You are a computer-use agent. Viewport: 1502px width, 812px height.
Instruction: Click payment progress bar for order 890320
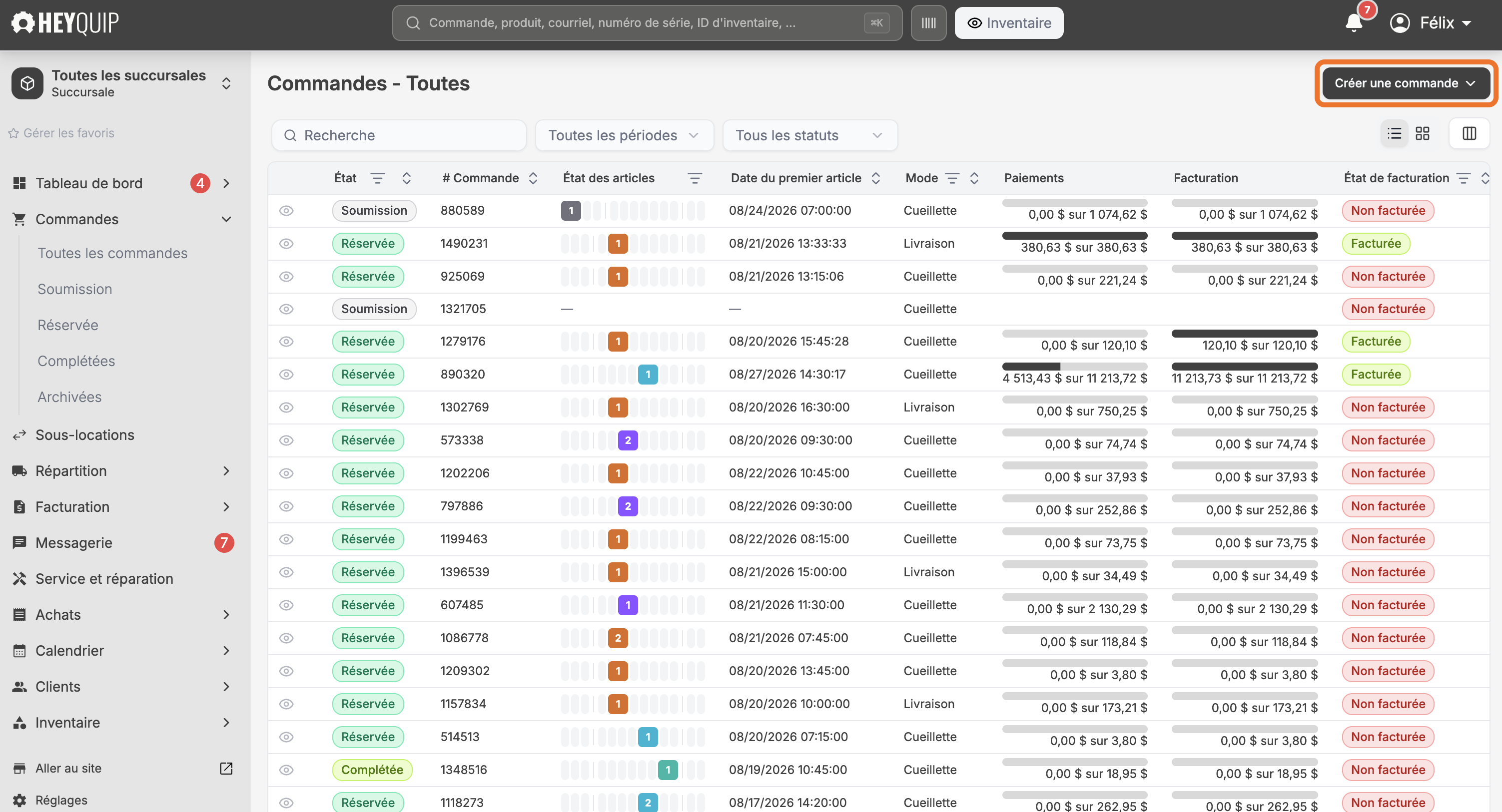click(x=1074, y=366)
